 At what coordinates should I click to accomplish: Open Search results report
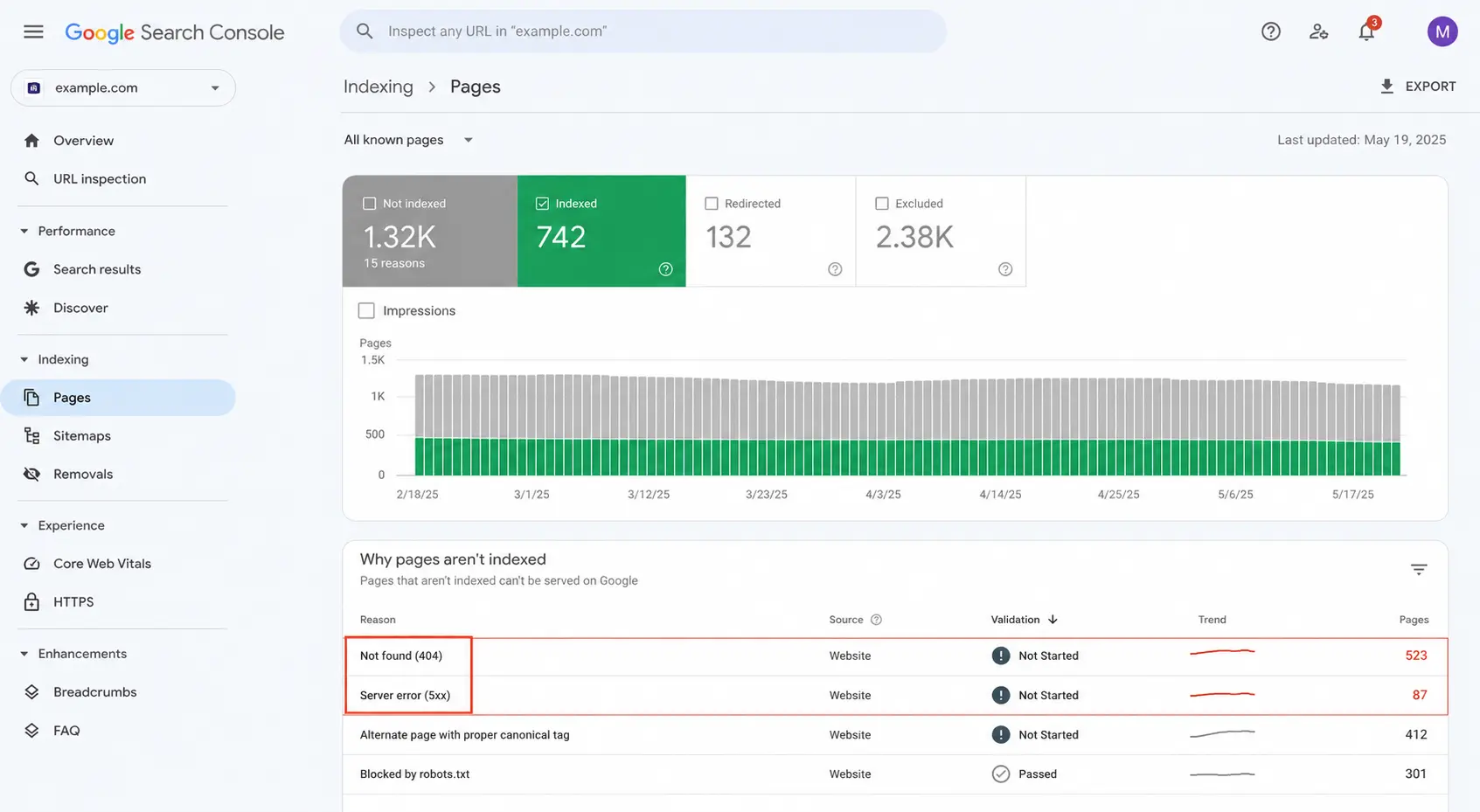coord(118,269)
